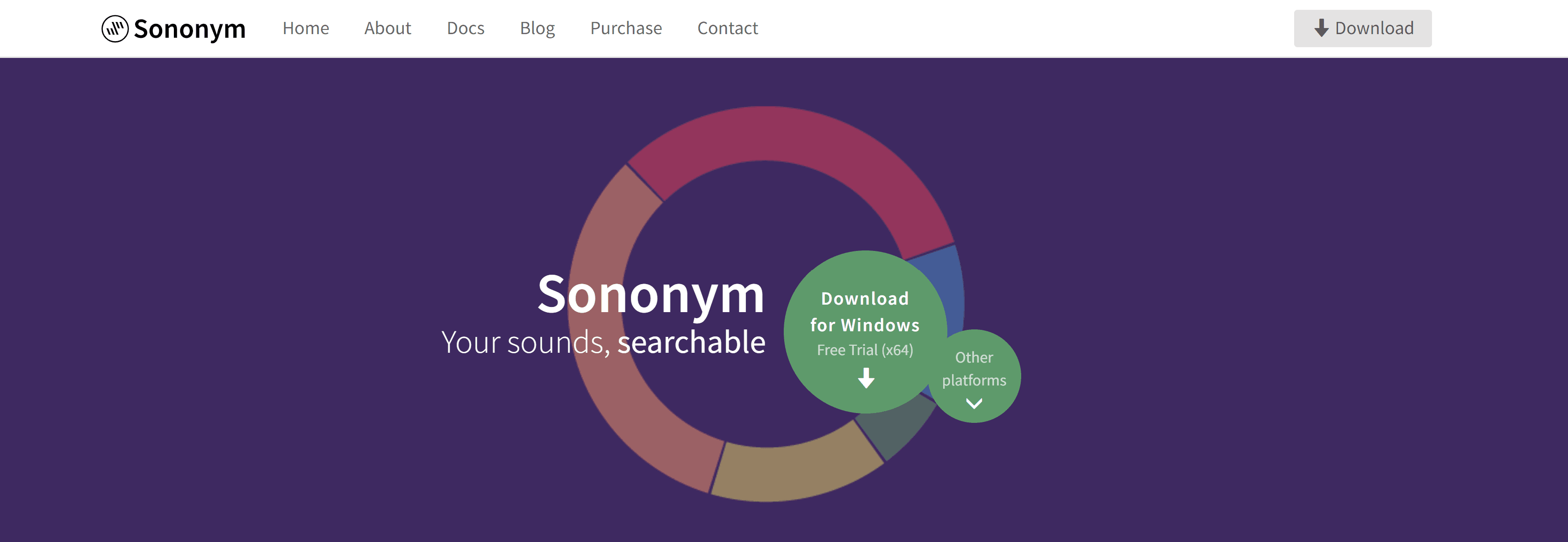Open the Contact page
The width and height of the screenshot is (1568, 542).
click(727, 28)
